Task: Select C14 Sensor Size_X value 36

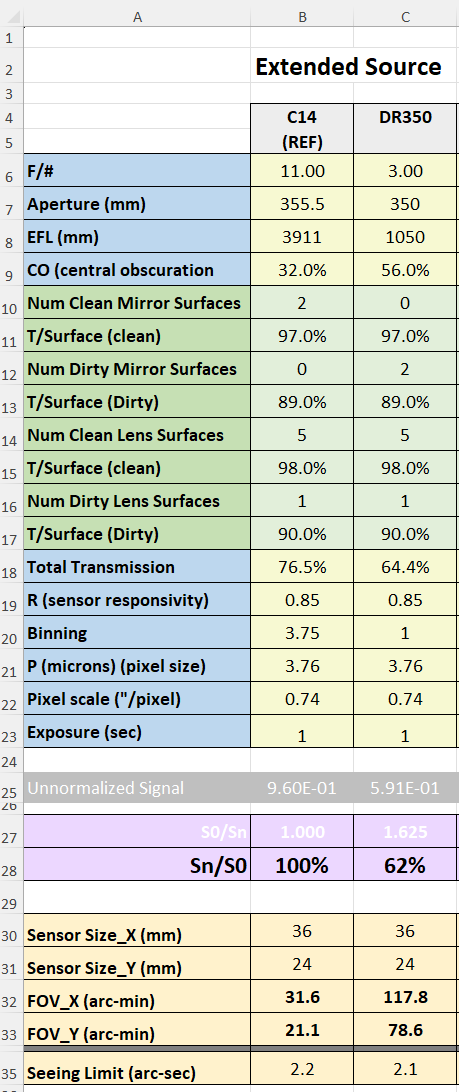Action: click(302, 931)
